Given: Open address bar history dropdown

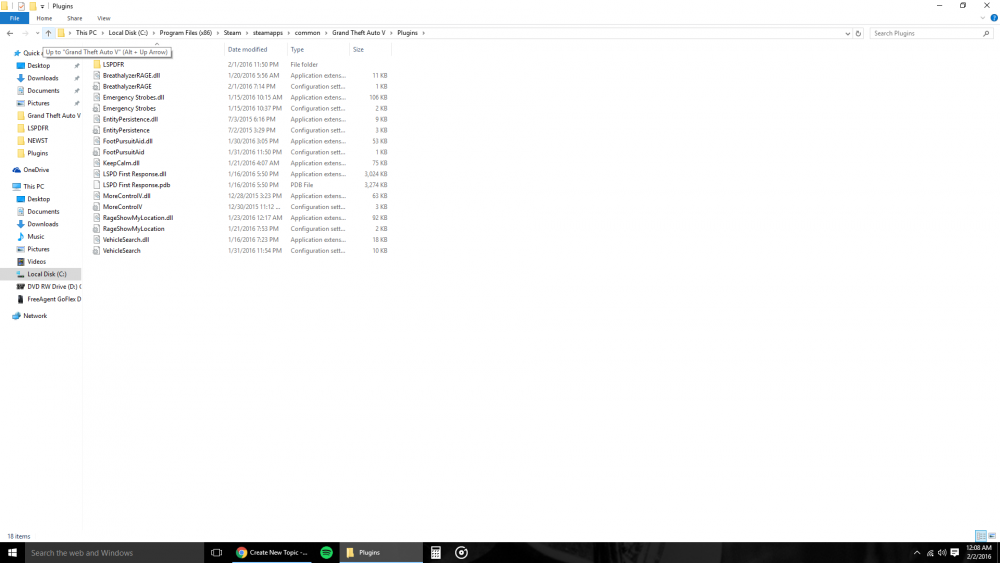Looking at the screenshot, I should click(x=848, y=33).
